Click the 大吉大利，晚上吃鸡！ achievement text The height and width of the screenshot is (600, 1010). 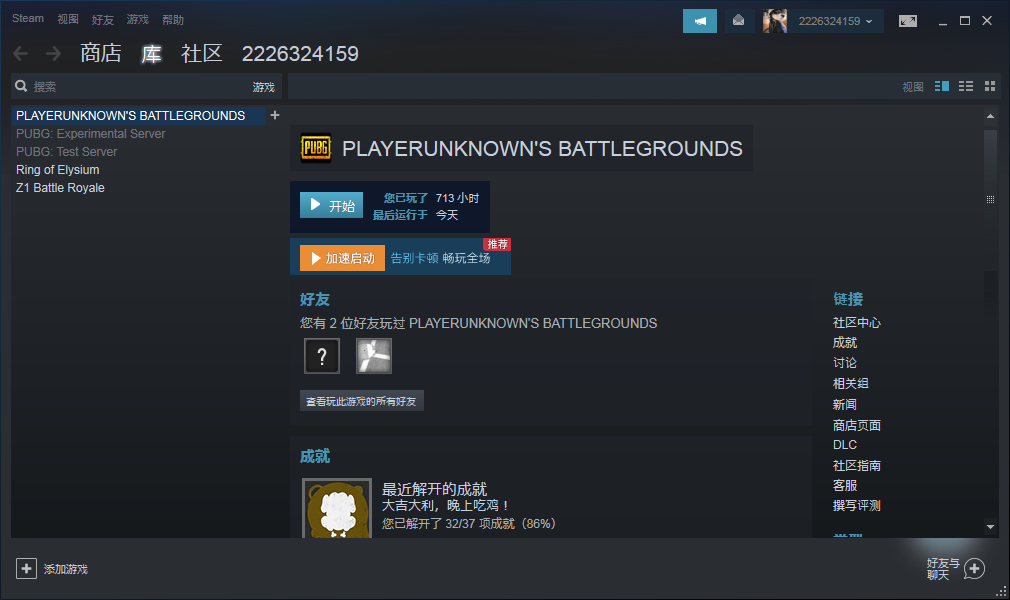(445, 505)
